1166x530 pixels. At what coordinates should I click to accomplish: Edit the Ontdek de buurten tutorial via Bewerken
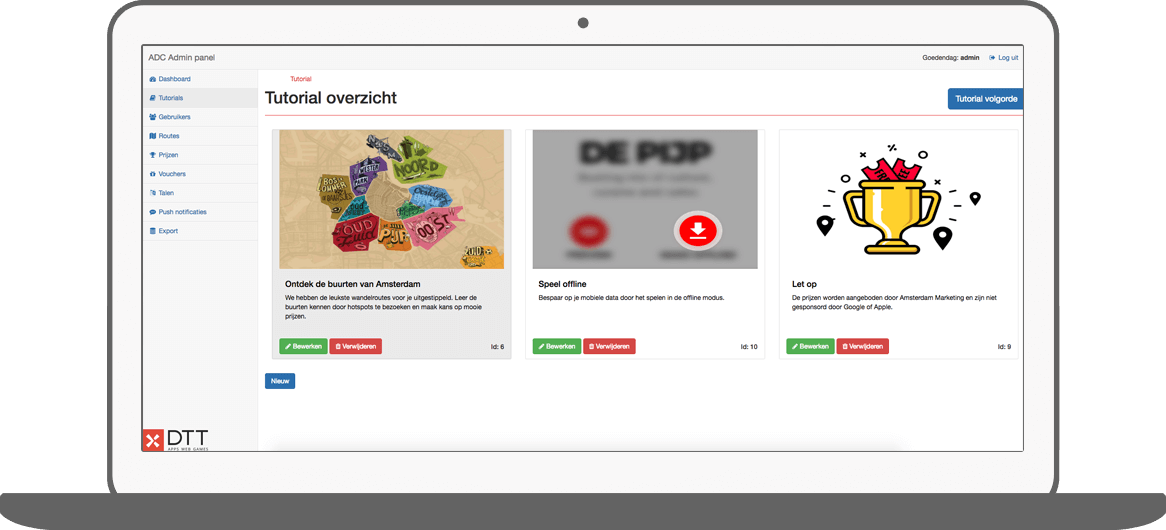click(x=303, y=346)
